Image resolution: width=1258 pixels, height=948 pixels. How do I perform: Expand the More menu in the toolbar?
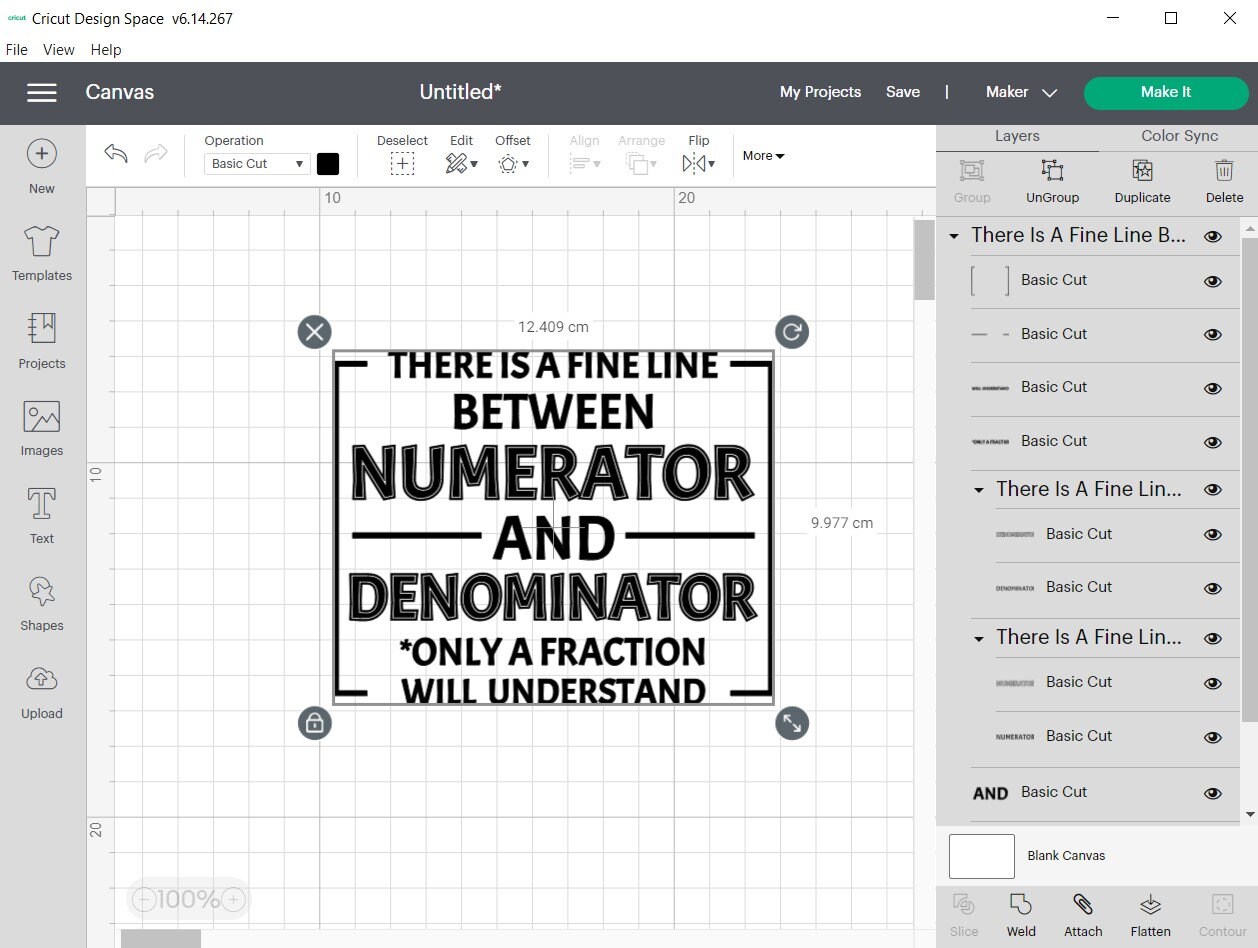tap(762, 155)
